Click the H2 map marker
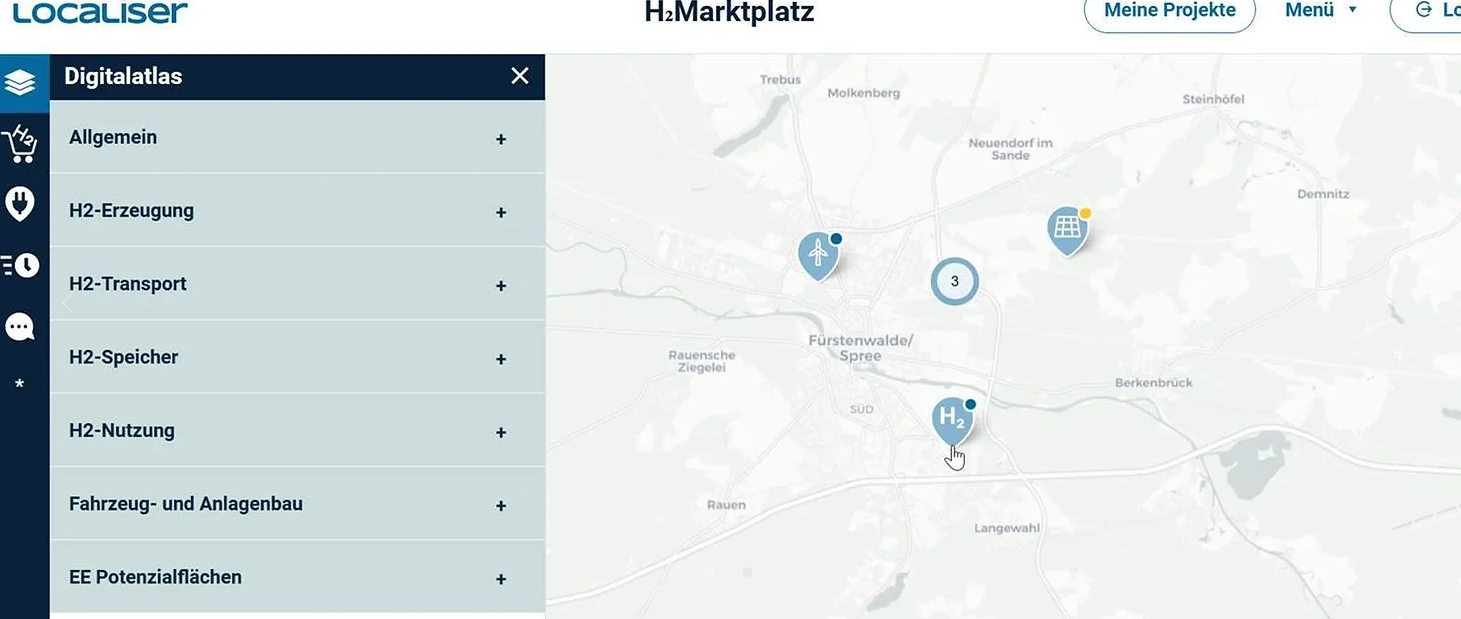Screen dimensions: 1461x619 [x=952, y=420]
